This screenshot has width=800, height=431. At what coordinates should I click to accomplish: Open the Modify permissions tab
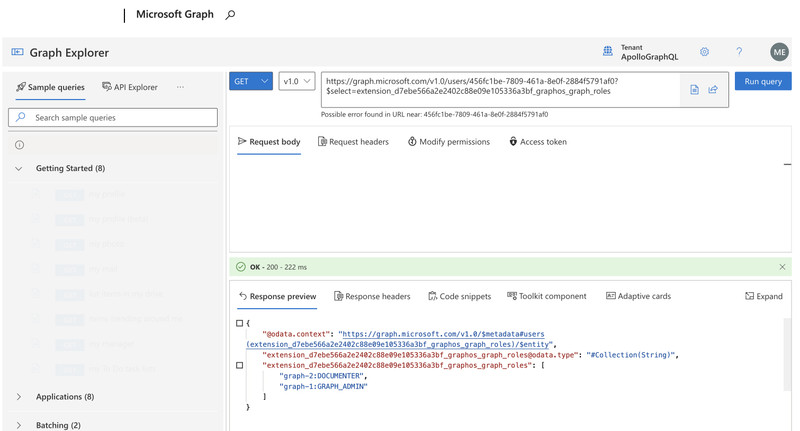(448, 142)
